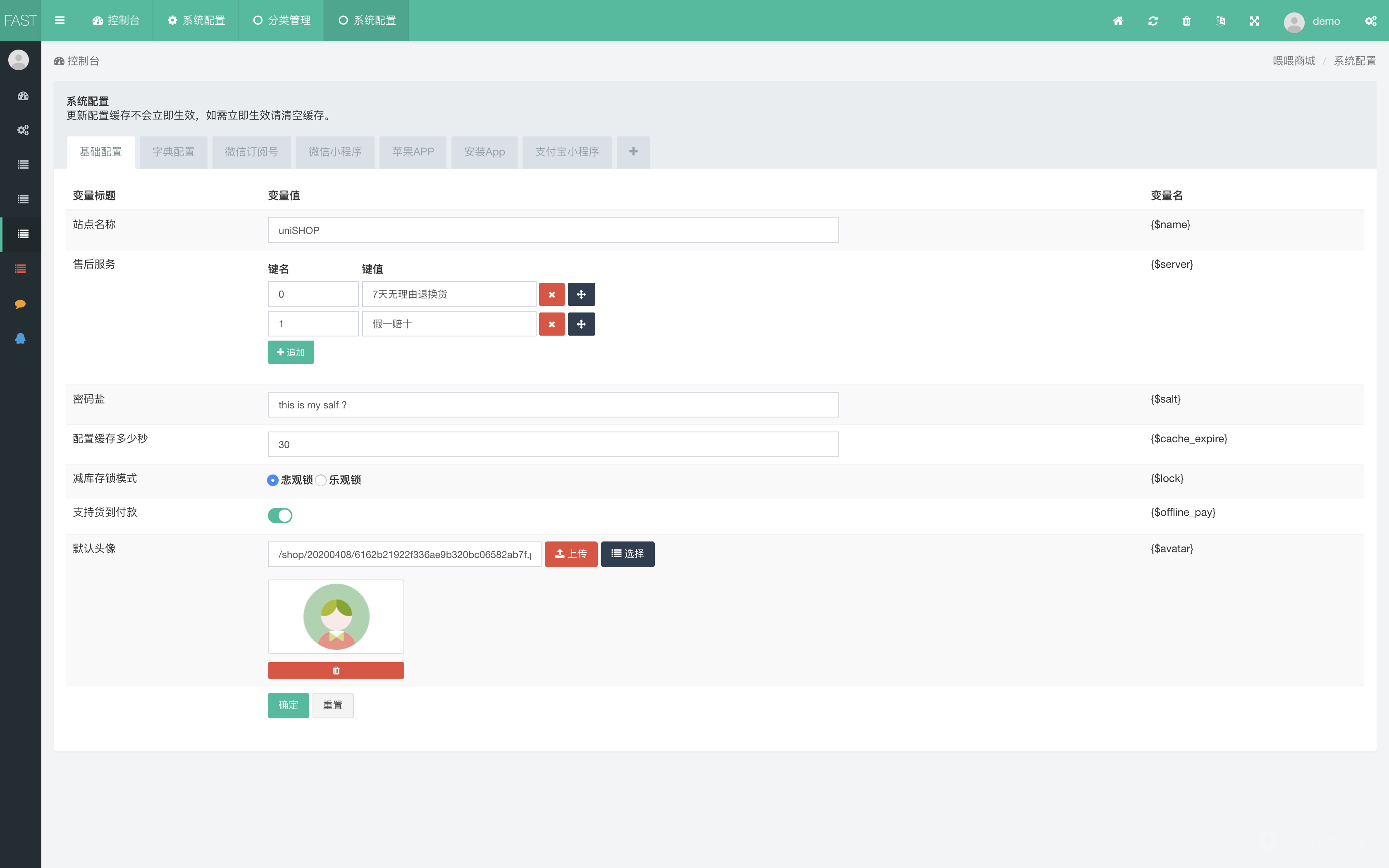Click the blue QQ sidebar icon

[21, 338]
